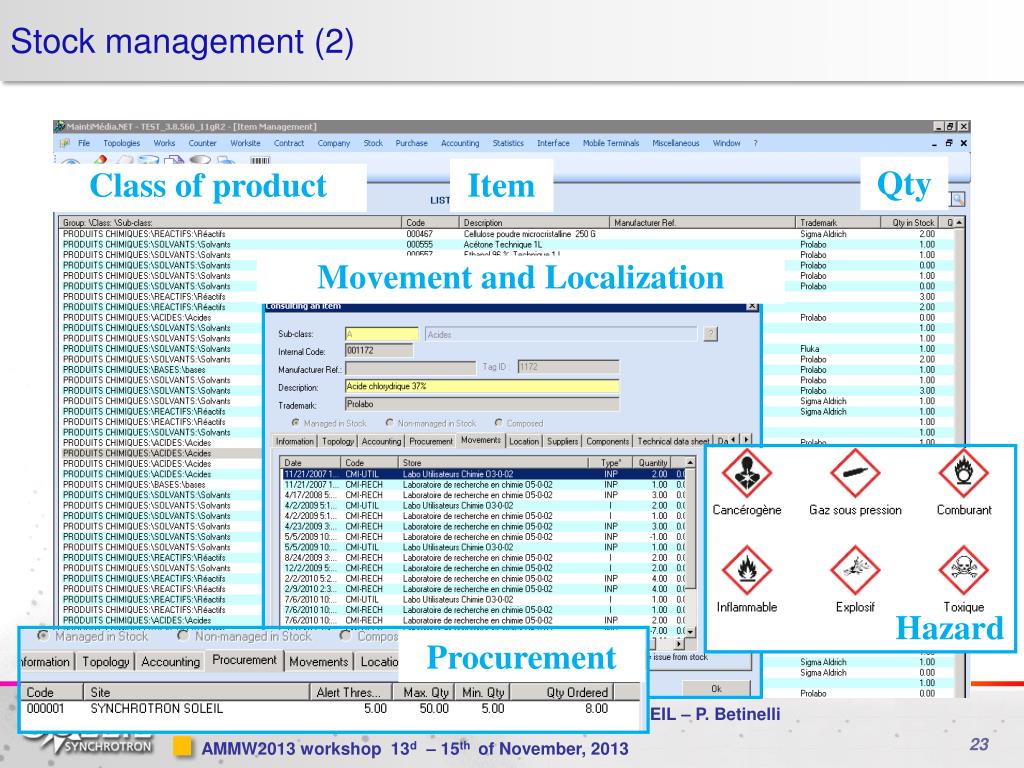
Task: Select Non-managed in Stock radio in Procurement inset
Action: (x=183, y=635)
